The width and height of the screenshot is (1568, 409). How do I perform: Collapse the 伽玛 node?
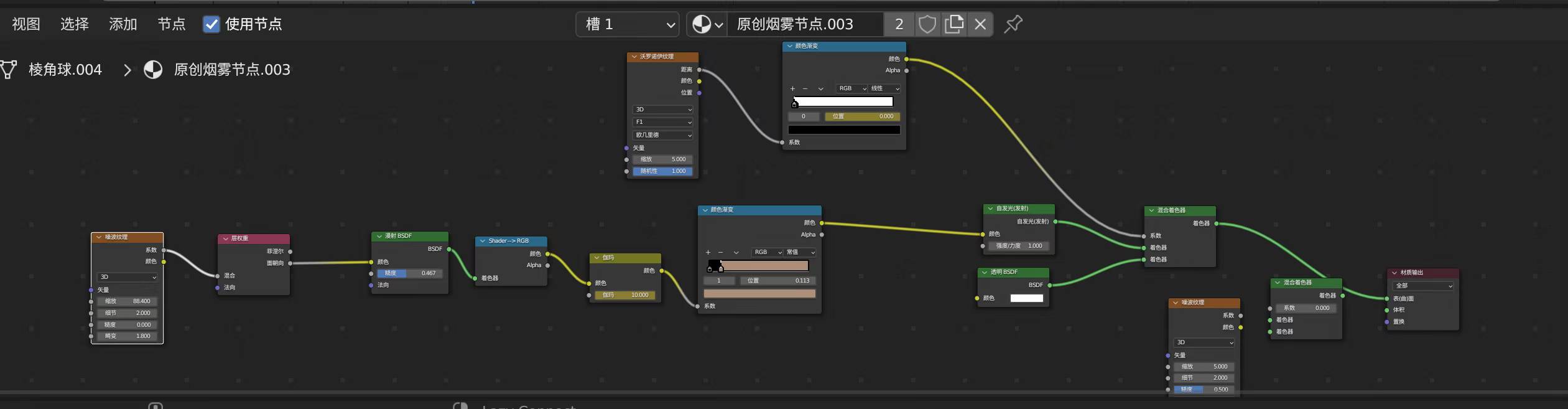(596, 258)
